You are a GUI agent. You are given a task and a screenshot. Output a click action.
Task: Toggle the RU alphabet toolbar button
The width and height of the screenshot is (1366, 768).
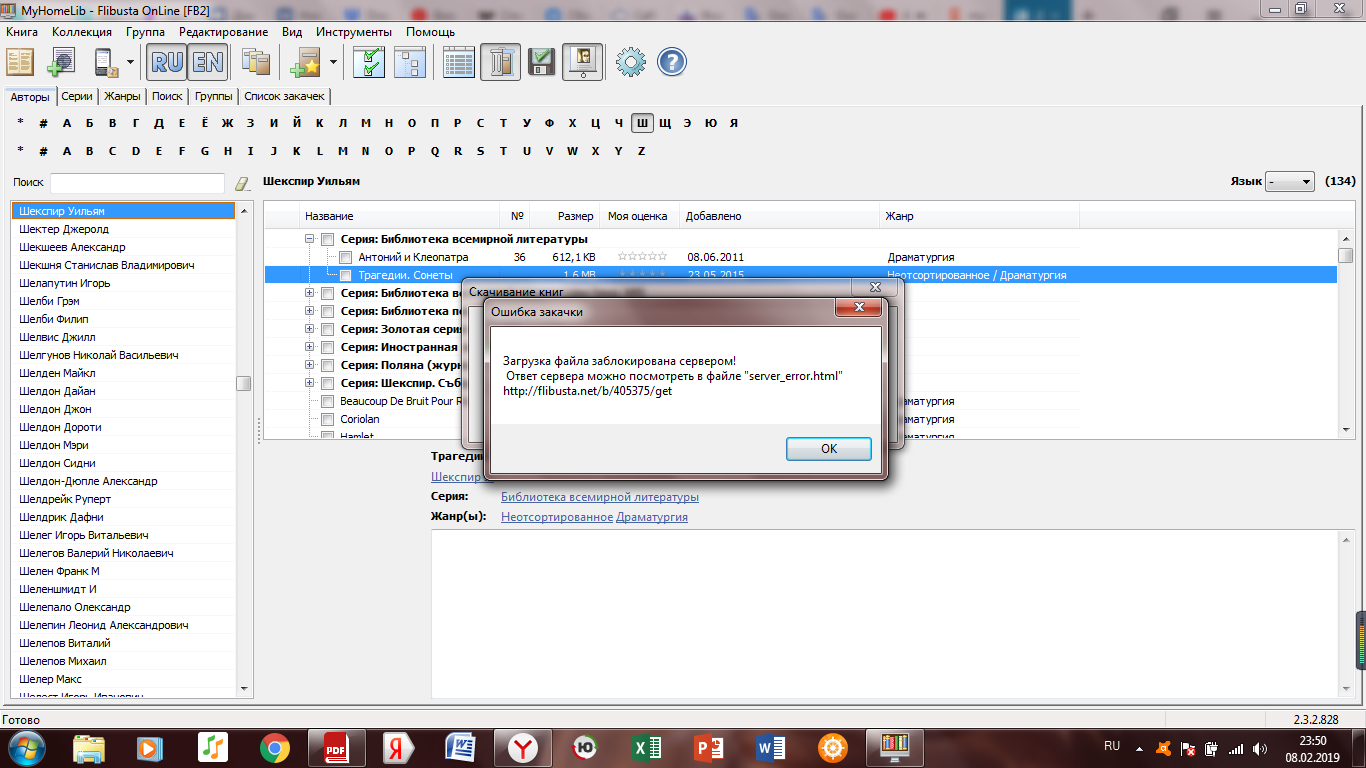click(x=167, y=62)
